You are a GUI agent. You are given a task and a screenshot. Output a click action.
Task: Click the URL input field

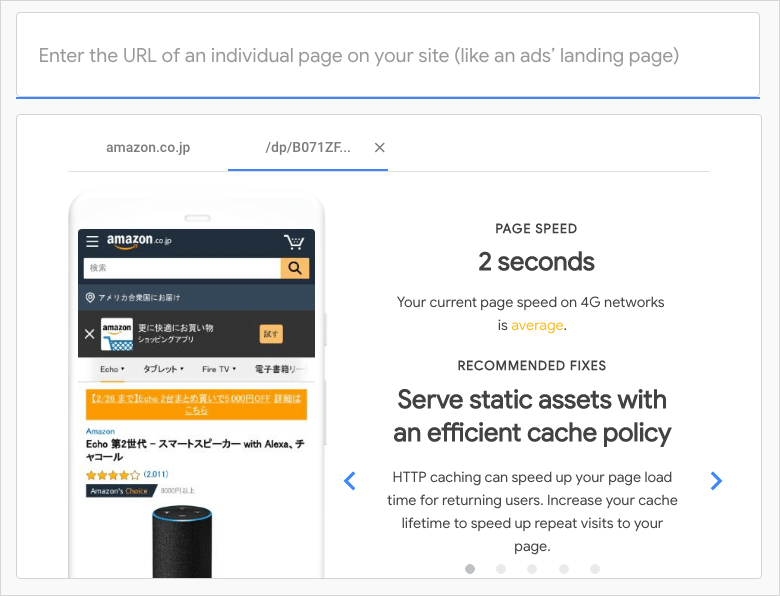click(388, 55)
